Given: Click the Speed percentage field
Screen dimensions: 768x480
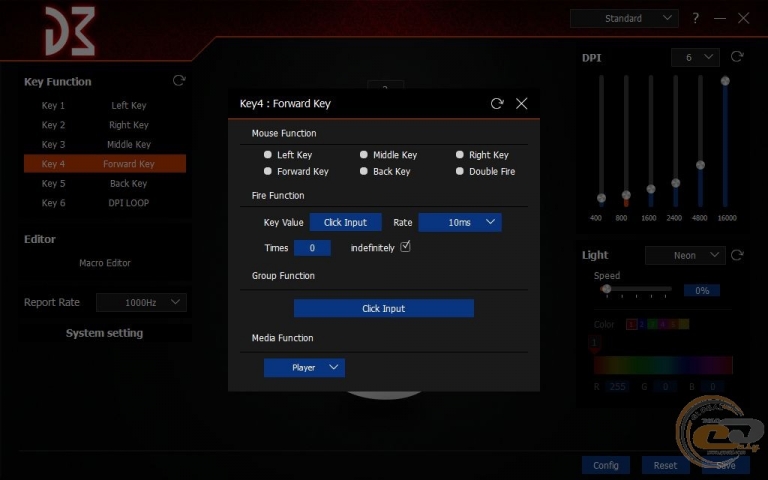Looking at the screenshot, I should point(702,290).
